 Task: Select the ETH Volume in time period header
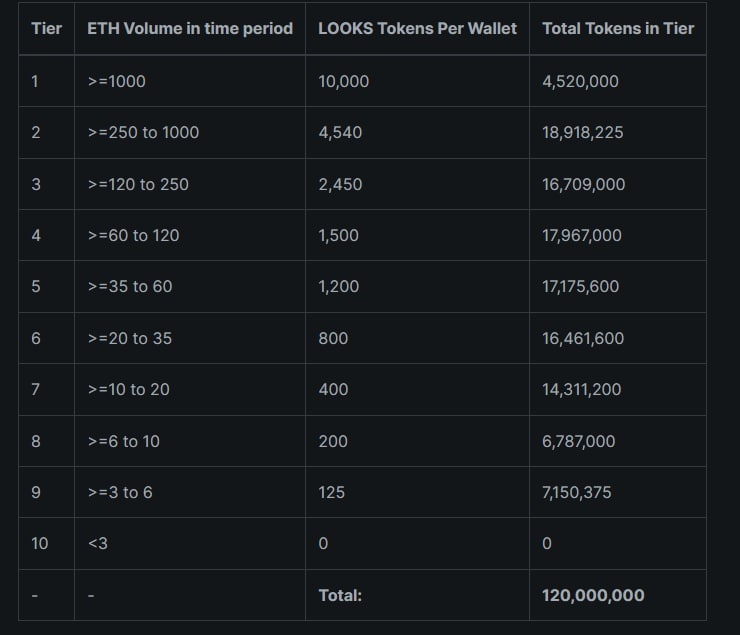point(190,29)
